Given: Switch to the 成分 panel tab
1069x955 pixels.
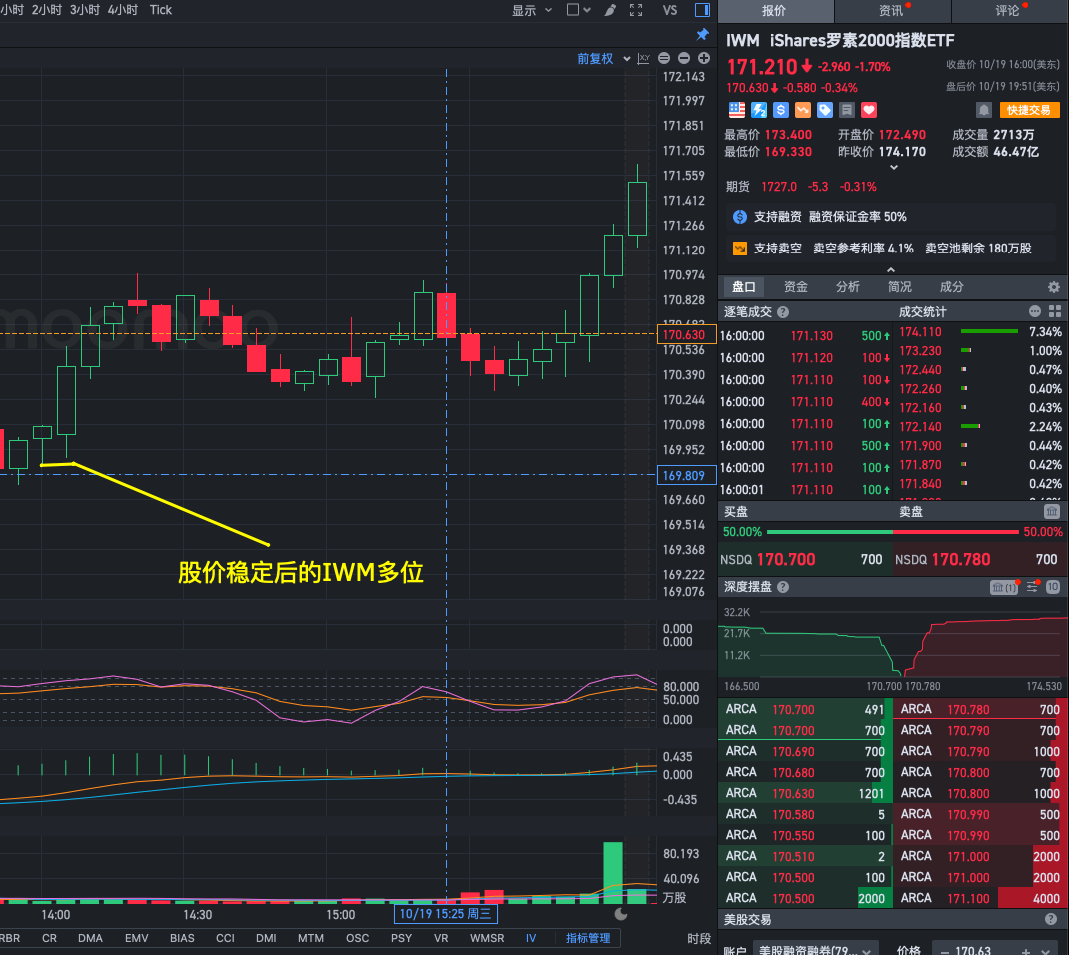Looking at the screenshot, I should coord(950,286).
